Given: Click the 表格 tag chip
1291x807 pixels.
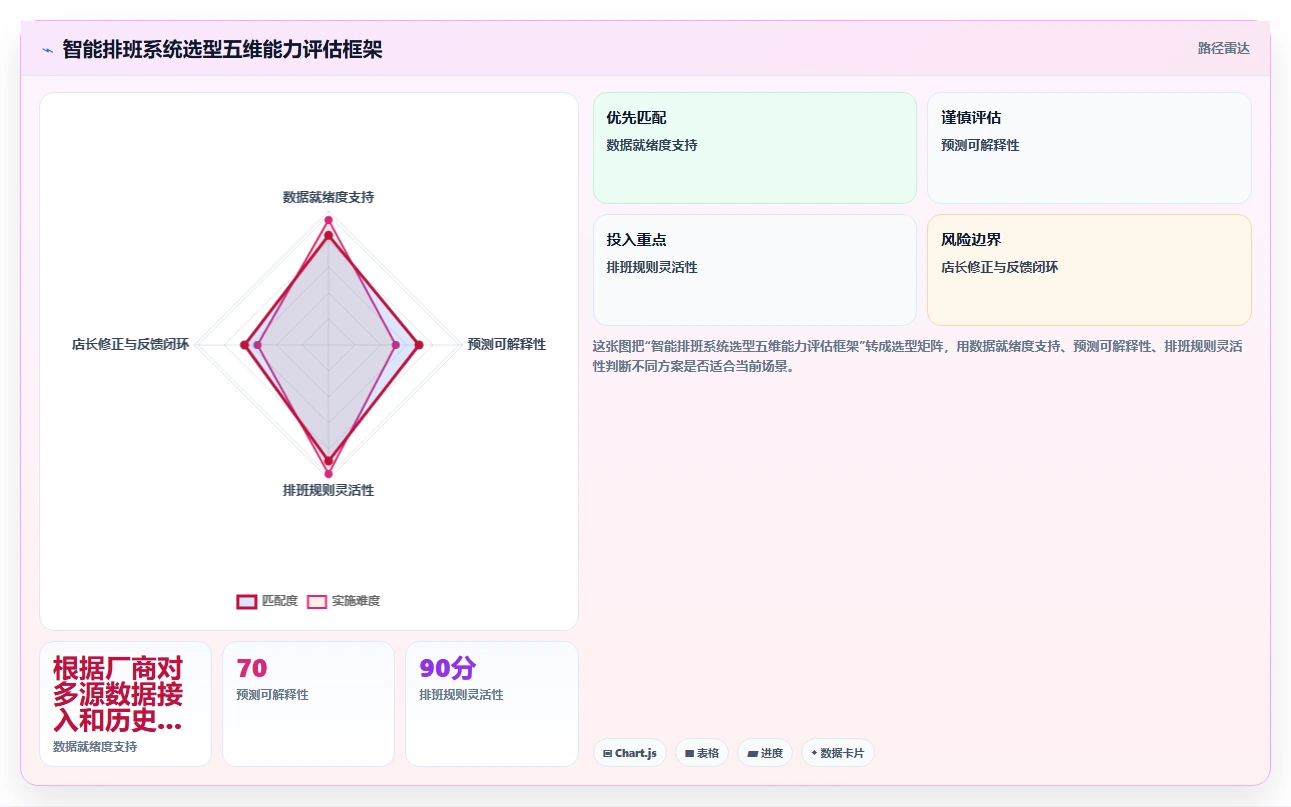Looking at the screenshot, I should [701, 753].
